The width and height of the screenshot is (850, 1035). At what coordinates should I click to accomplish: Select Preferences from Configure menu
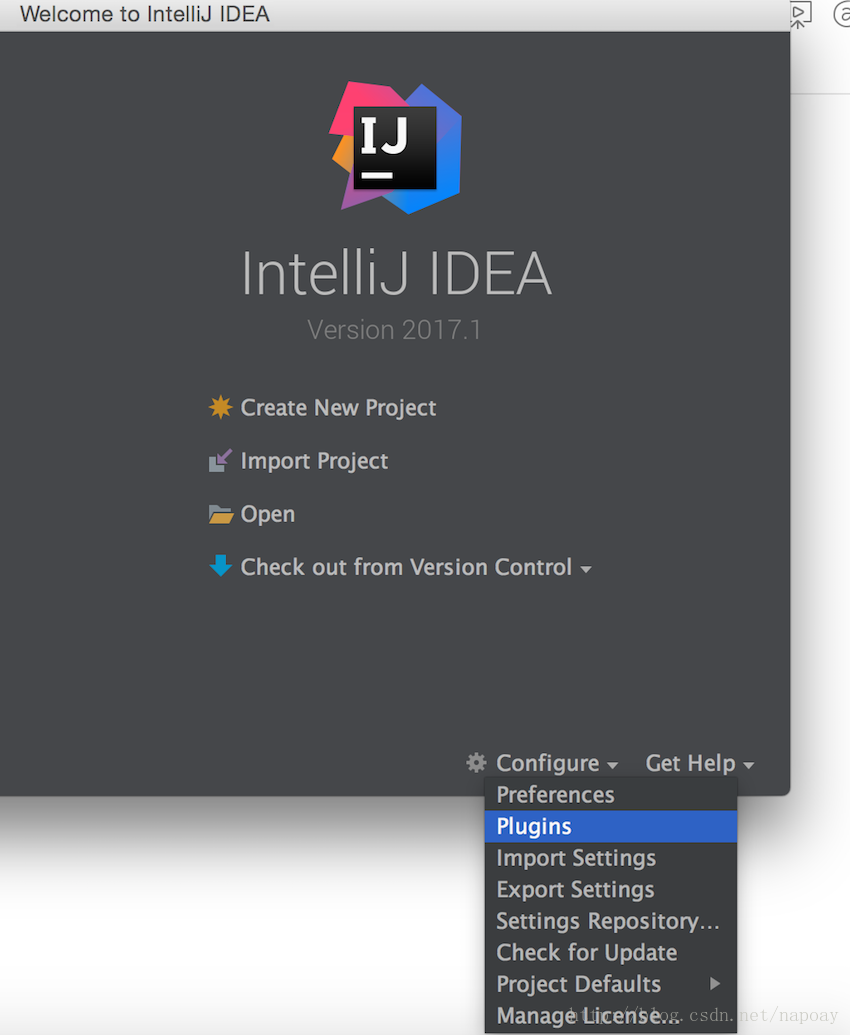coord(610,795)
